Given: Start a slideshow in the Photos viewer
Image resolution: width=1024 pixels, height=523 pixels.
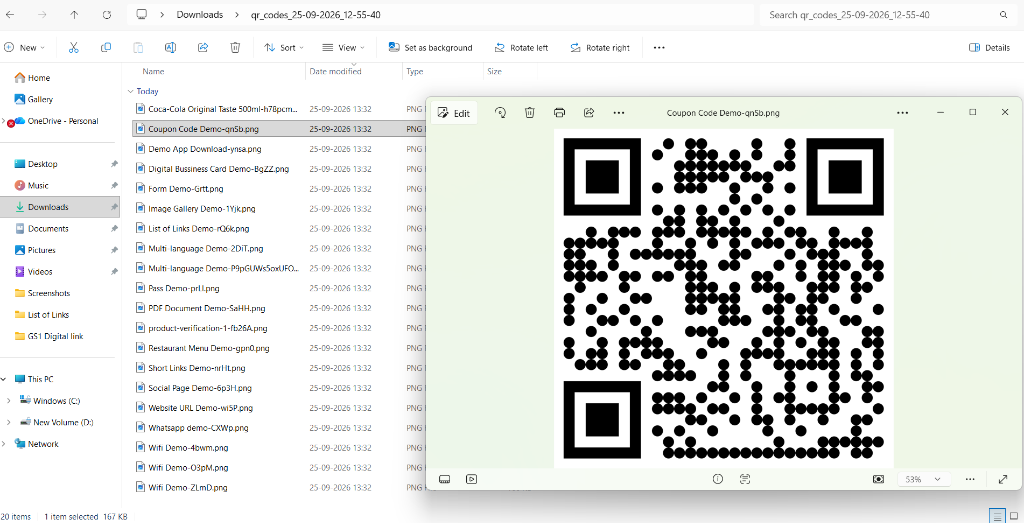Looking at the screenshot, I should 471,479.
